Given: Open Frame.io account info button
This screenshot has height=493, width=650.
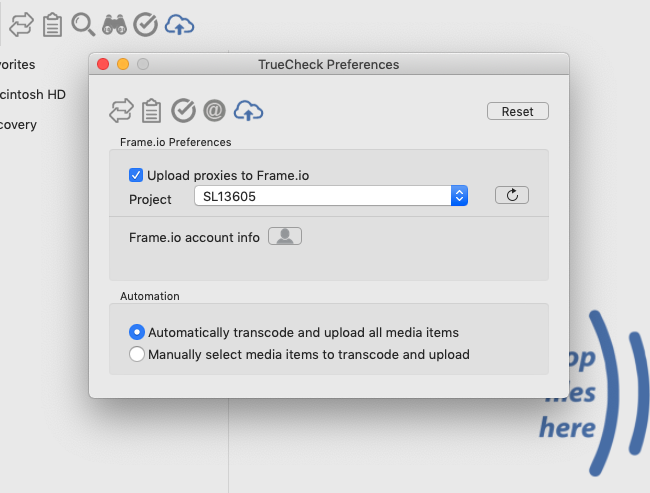Looking at the screenshot, I should pos(285,236).
